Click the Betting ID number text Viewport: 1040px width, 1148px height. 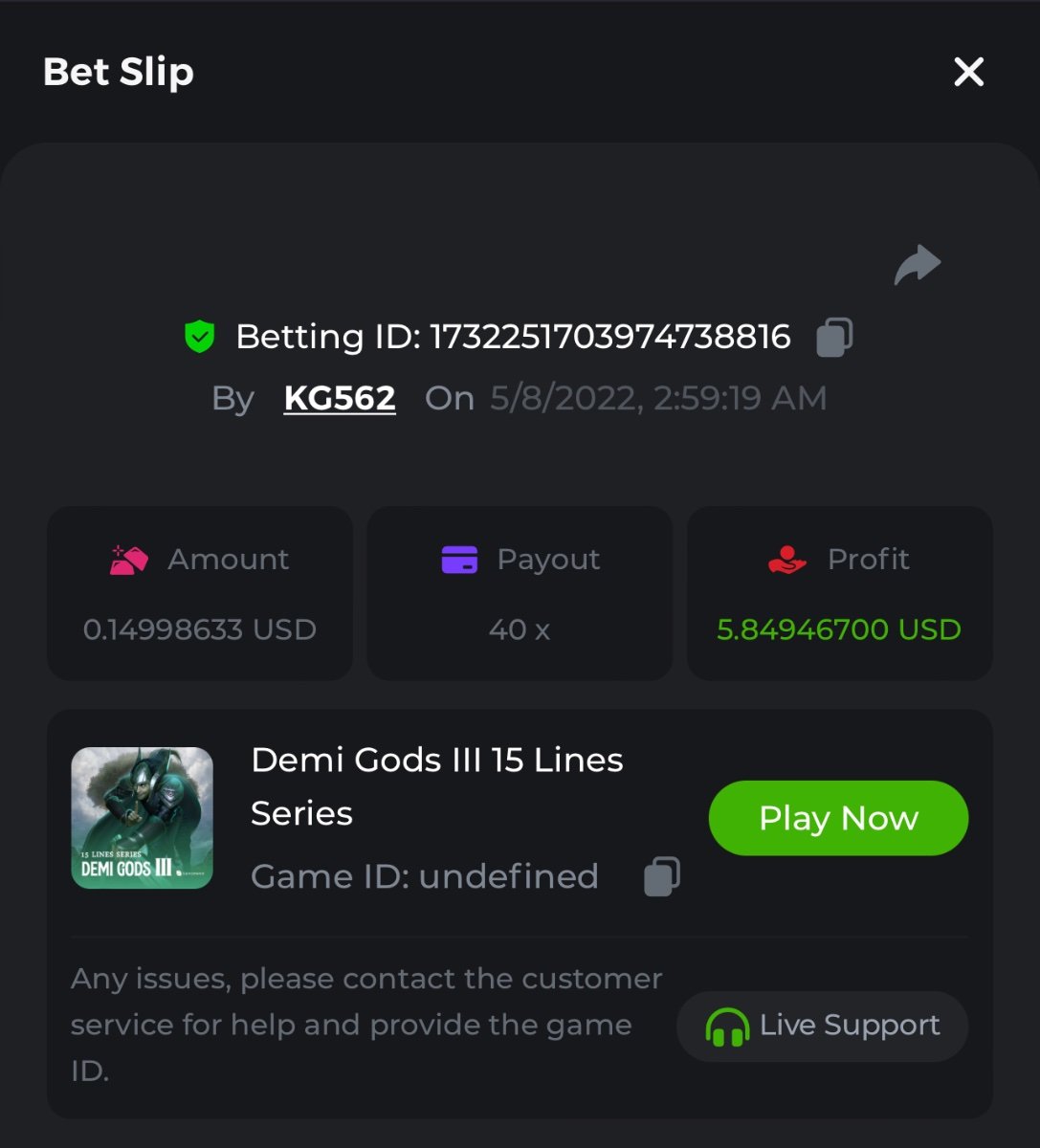click(609, 337)
